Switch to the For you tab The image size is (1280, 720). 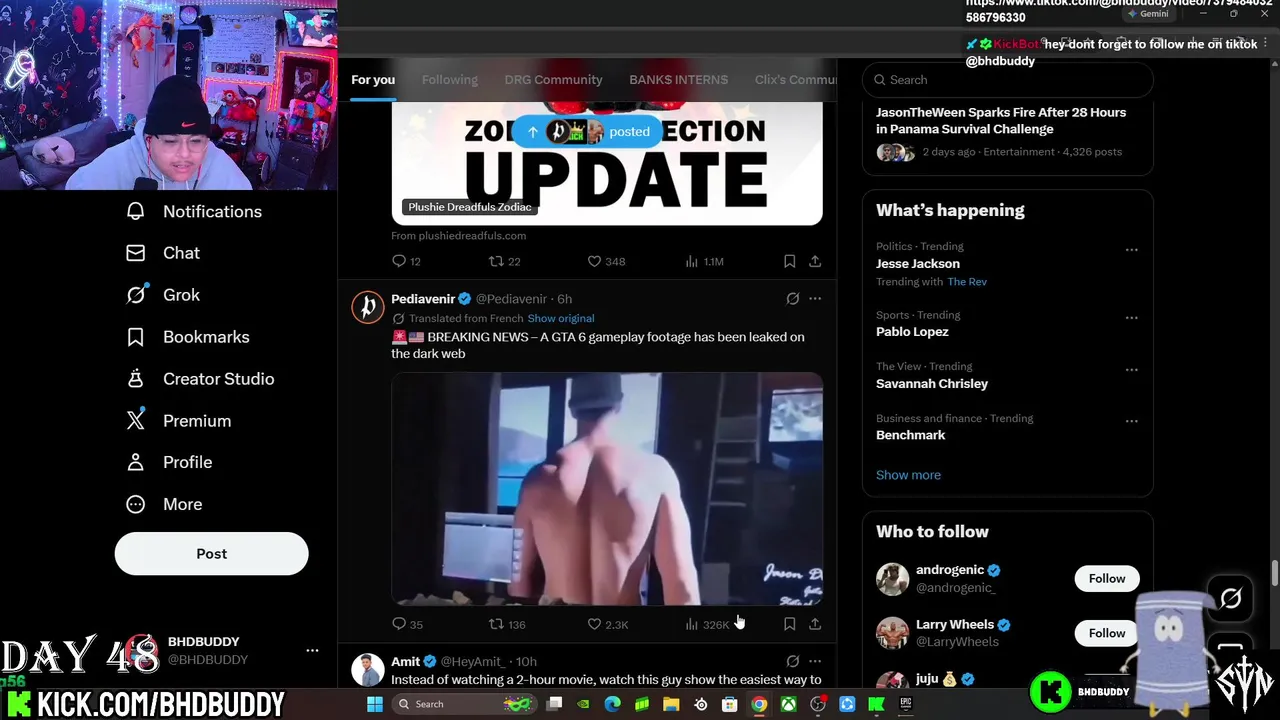373,80
